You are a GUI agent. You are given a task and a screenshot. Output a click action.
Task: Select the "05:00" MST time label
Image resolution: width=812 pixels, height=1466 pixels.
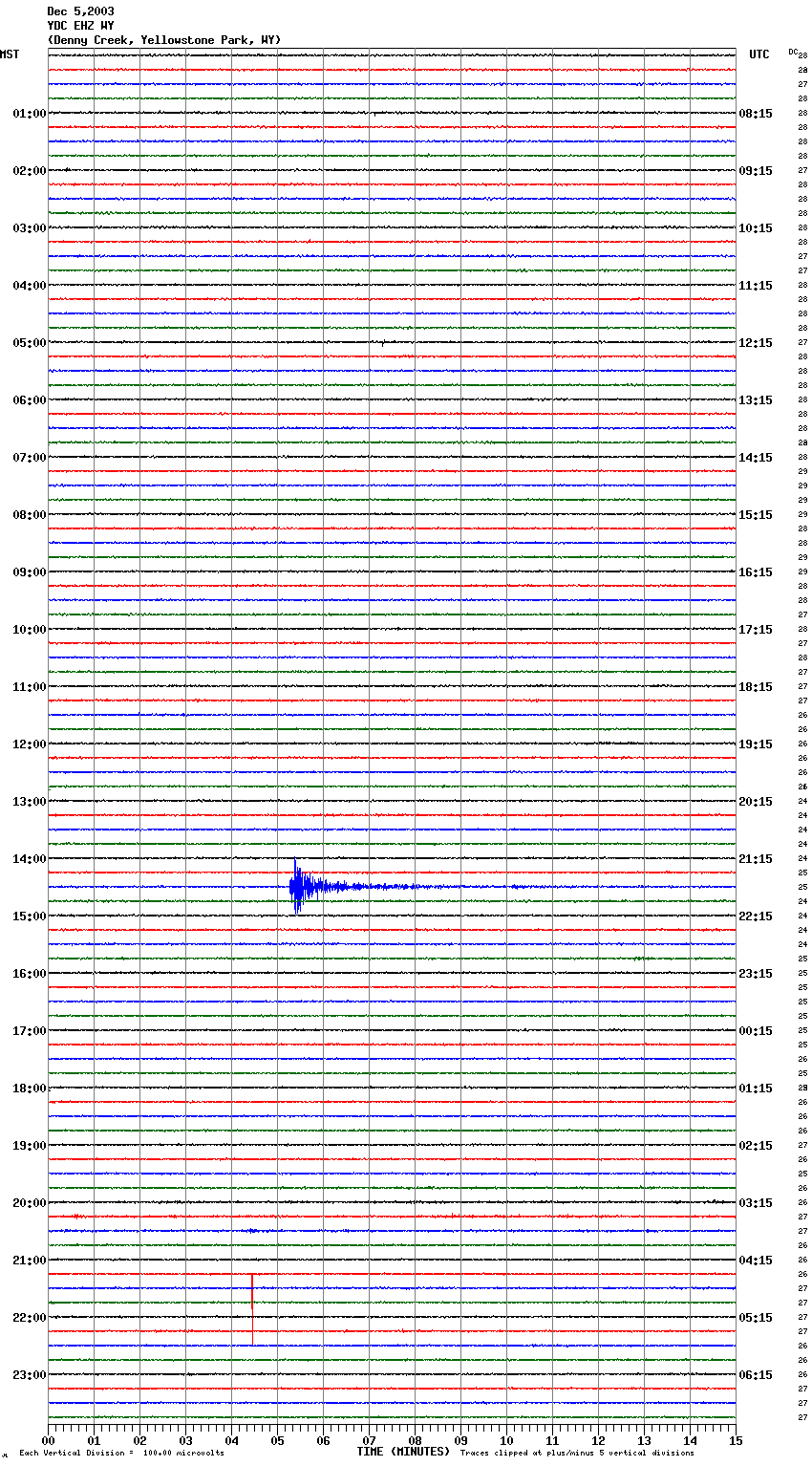[x=30, y=343]
